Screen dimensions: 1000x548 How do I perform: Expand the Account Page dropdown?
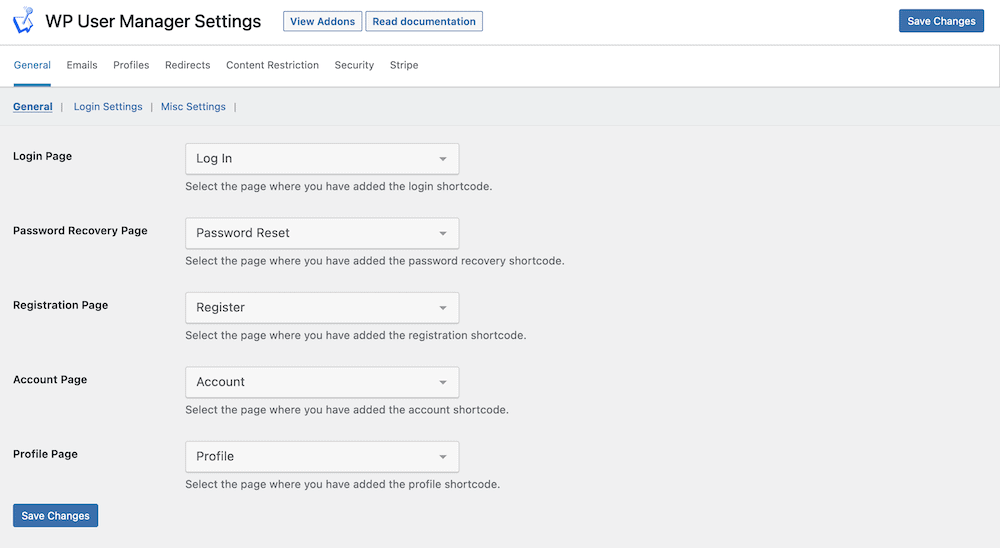(322, 382)
